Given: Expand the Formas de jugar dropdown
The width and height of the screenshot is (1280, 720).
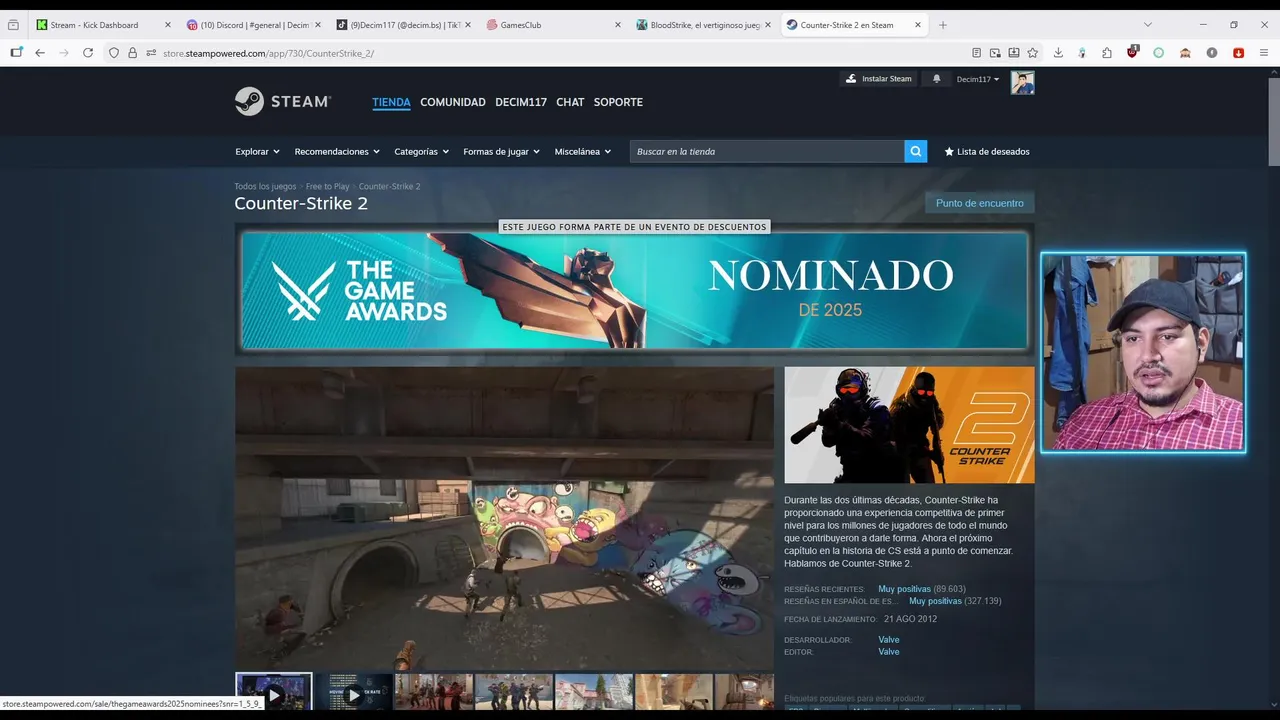Looking at the screenshot, I should [501, 152].
